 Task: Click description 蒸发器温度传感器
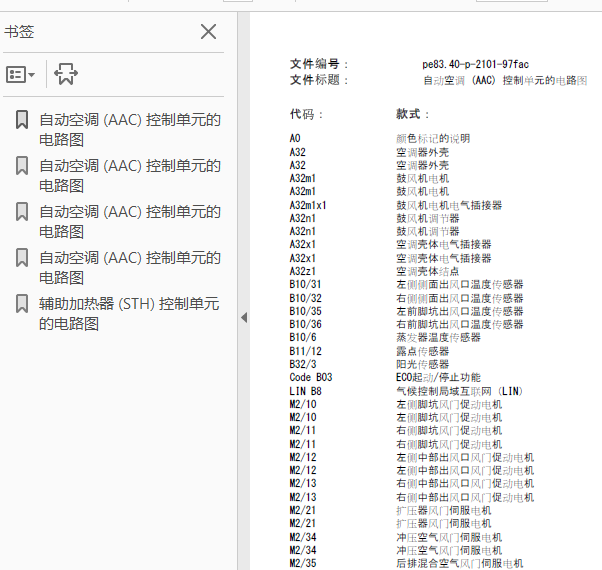438,337
